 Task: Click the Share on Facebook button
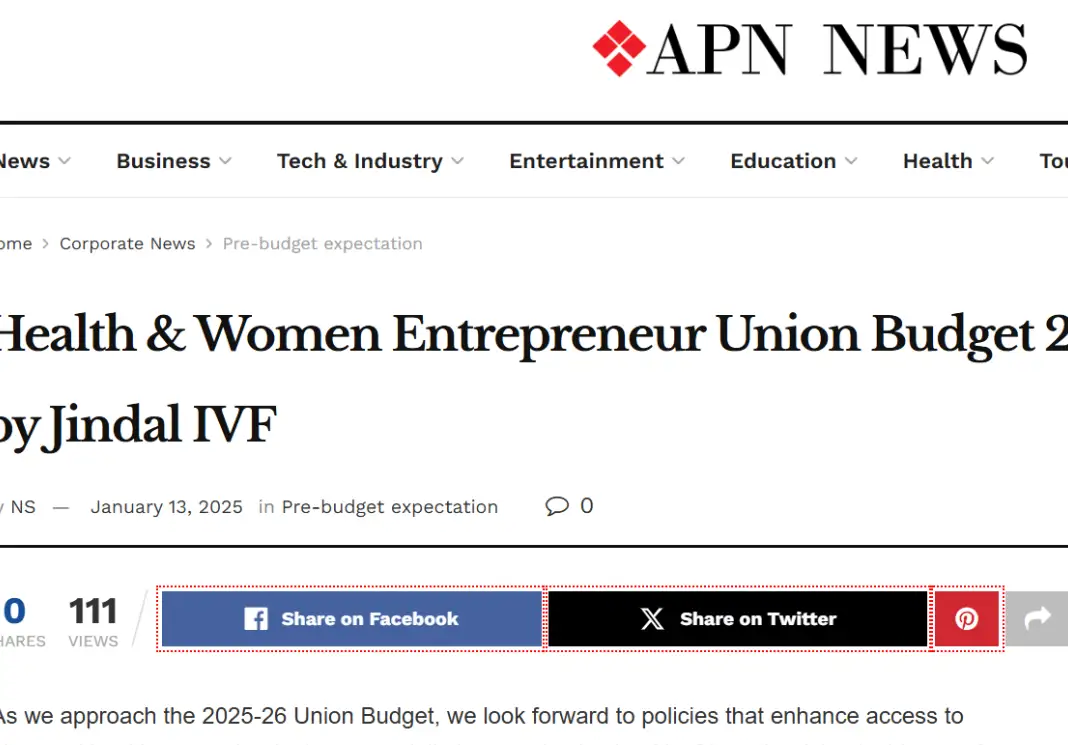click(x=351, y=618)
